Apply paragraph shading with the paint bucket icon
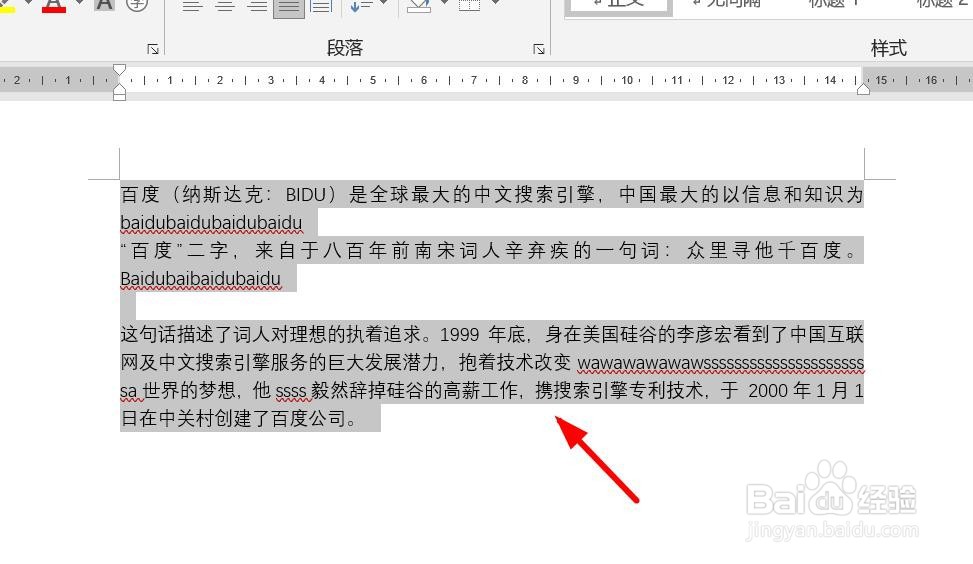 (x=419, y=6)
